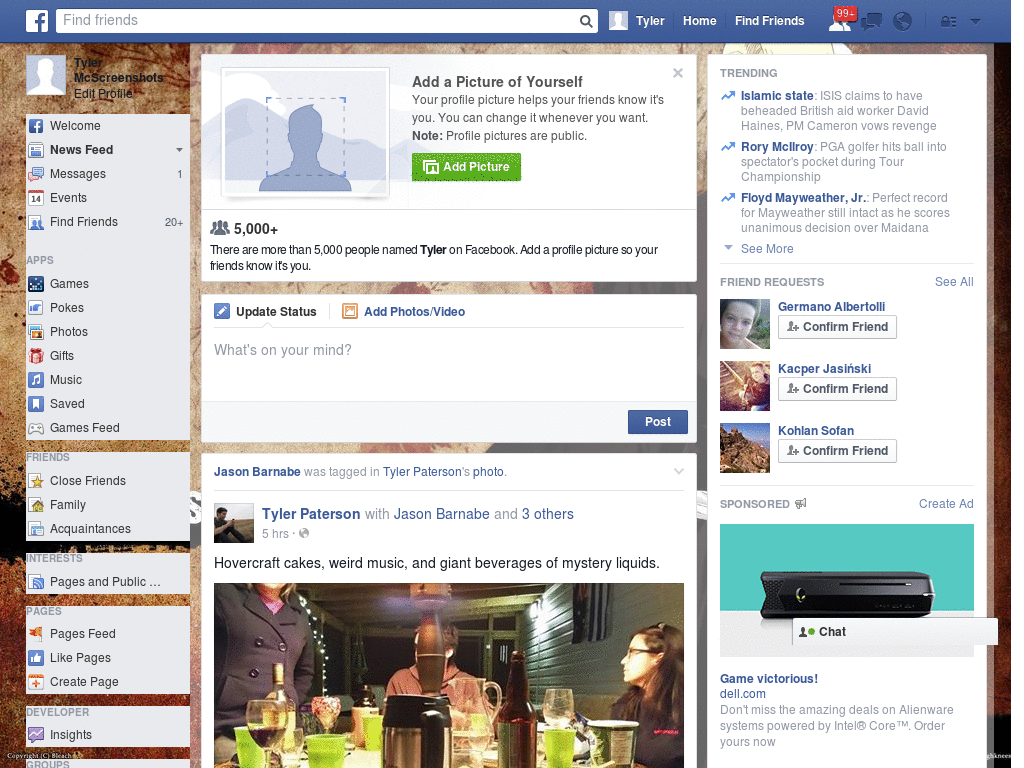Click Tyler Paterson's post avatar thumbnail
Viewport: 1024px width, 768px height.
234,523
